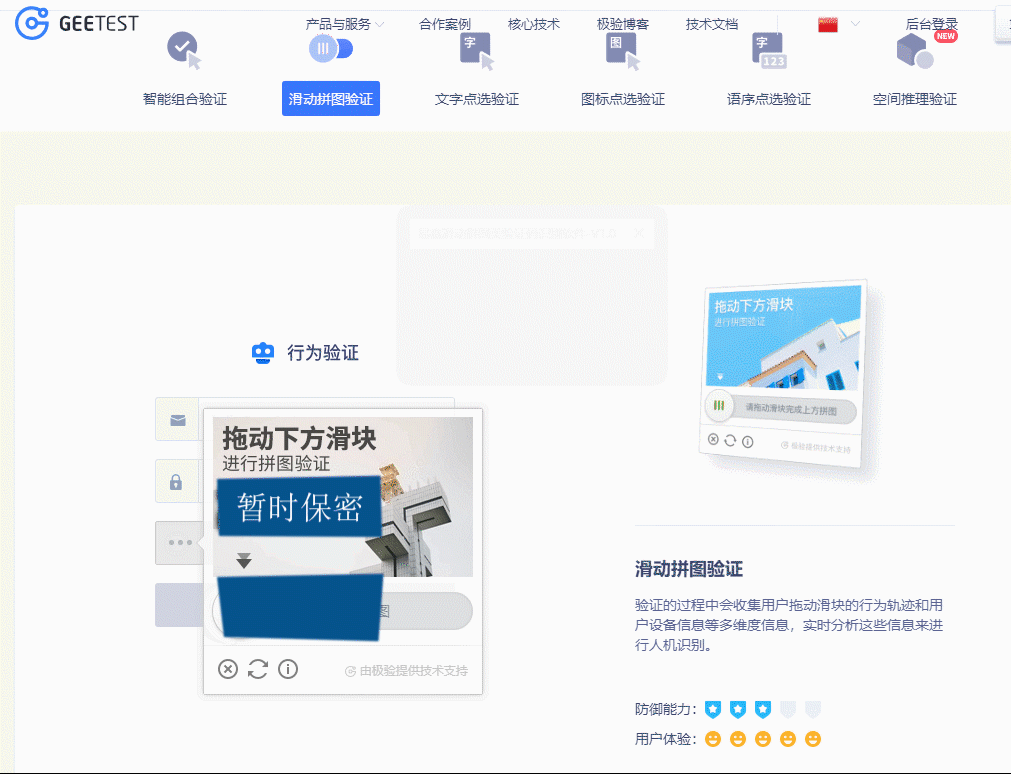Click the captcha close (X) icon
Viewport: 1011px width, 774px height.
(x=228, y=669)
